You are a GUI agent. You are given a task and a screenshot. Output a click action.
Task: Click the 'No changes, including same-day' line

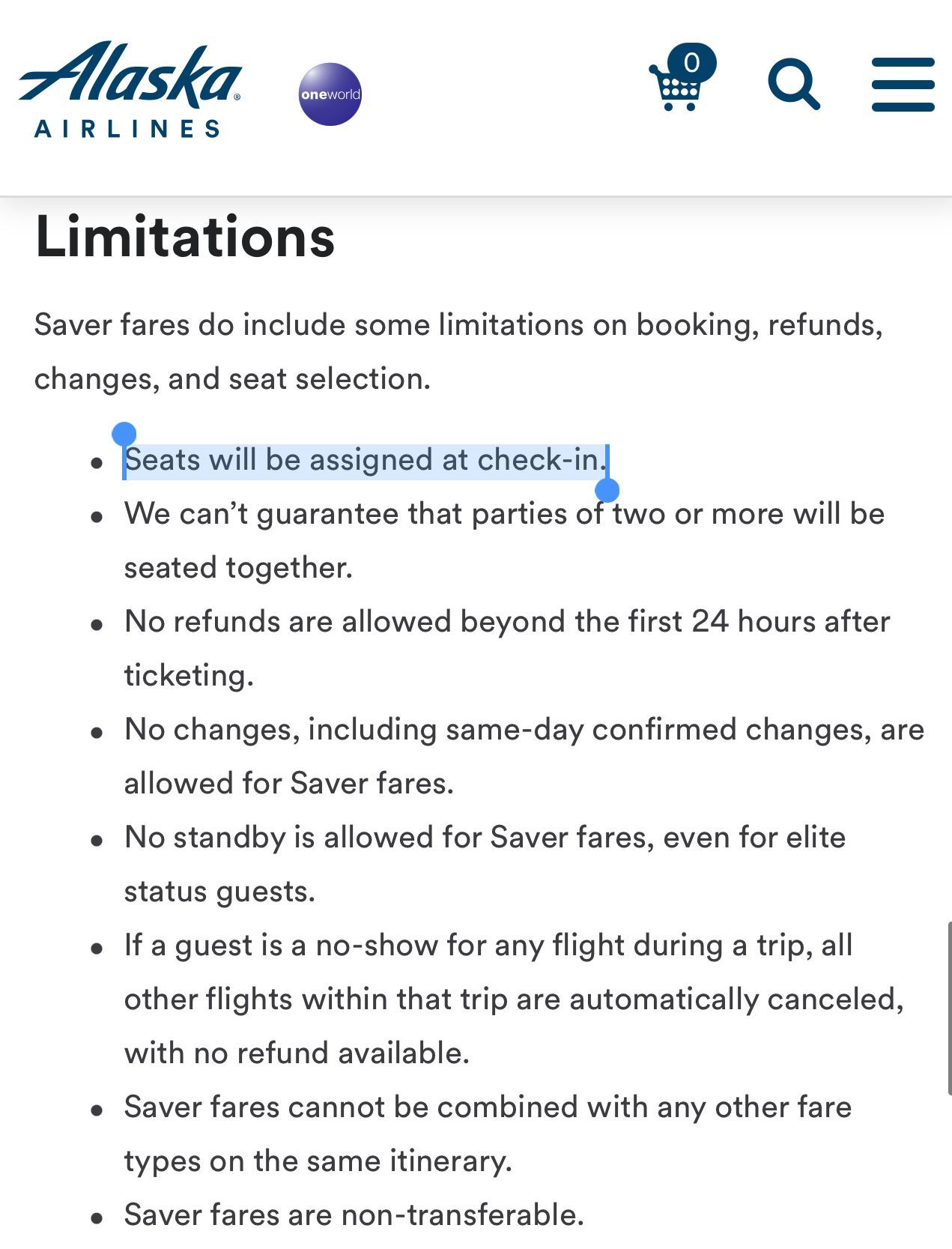click(x=524, y=730)
